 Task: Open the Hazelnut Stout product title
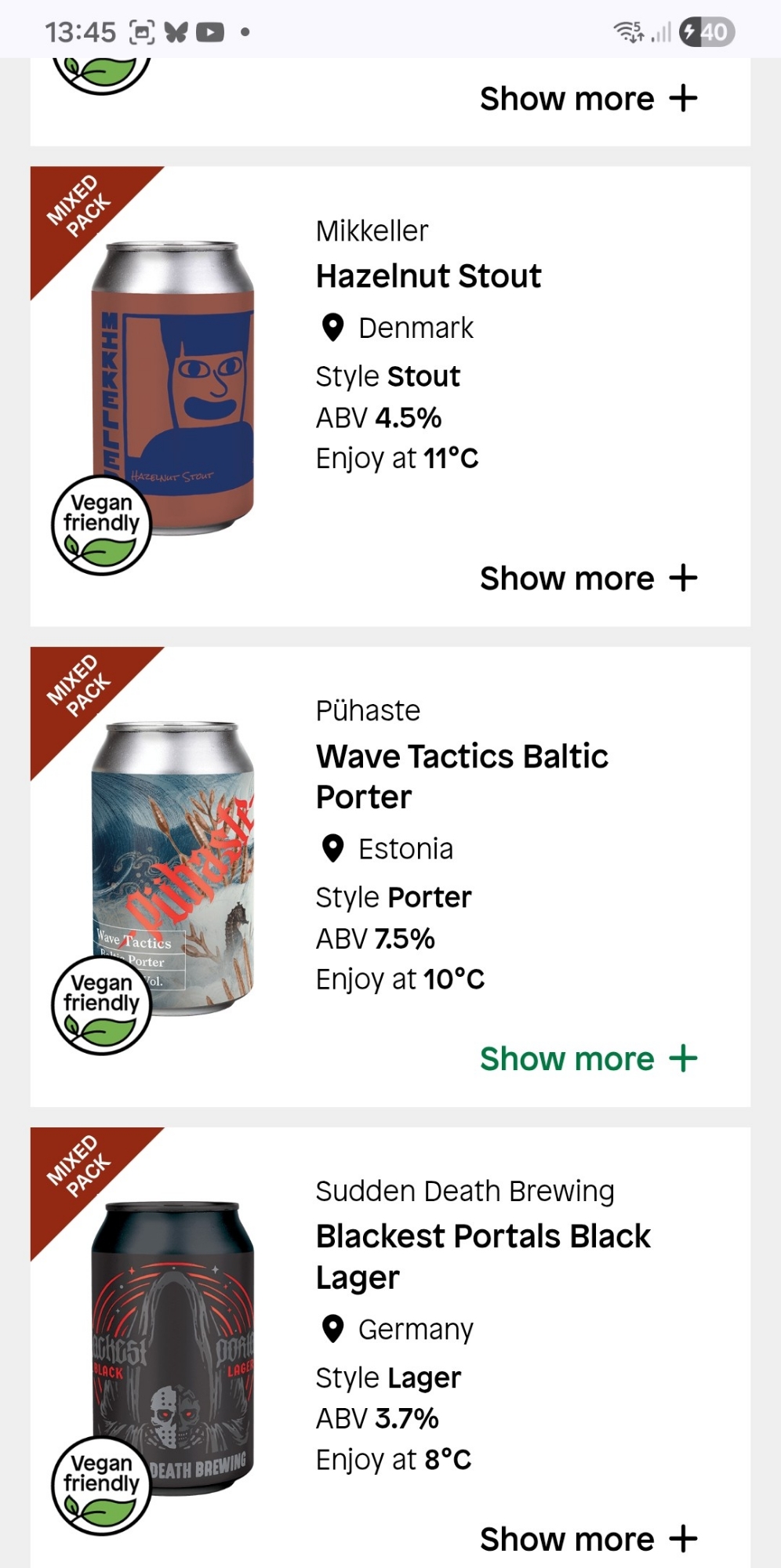[428, 276]
